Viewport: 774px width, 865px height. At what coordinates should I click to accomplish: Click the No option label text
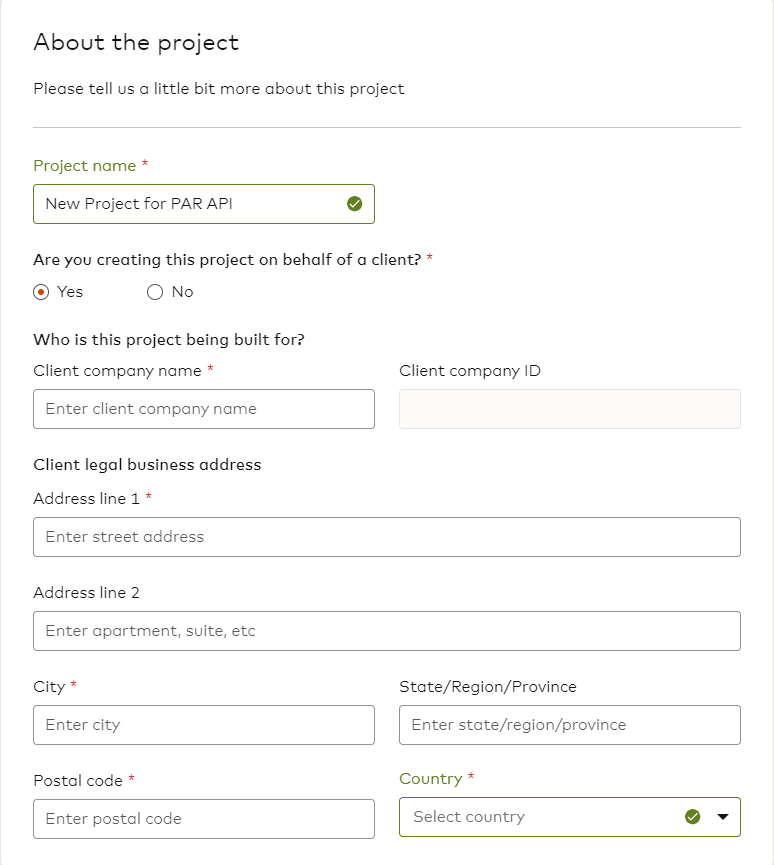click(x=183, y=292)
